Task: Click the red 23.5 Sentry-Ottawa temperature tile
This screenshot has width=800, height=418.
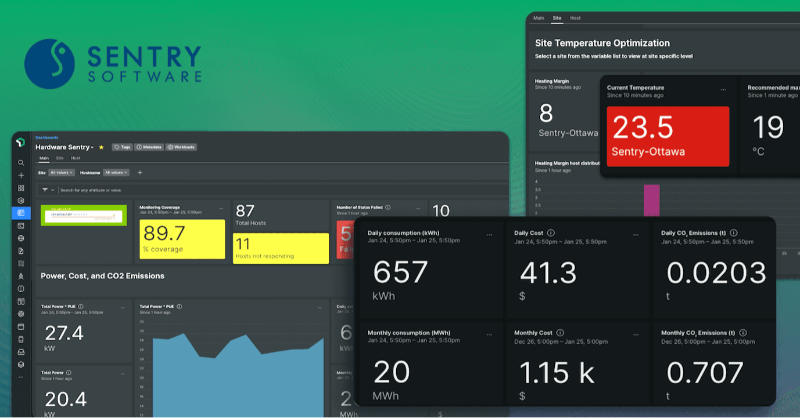Action: click(668, 136)
